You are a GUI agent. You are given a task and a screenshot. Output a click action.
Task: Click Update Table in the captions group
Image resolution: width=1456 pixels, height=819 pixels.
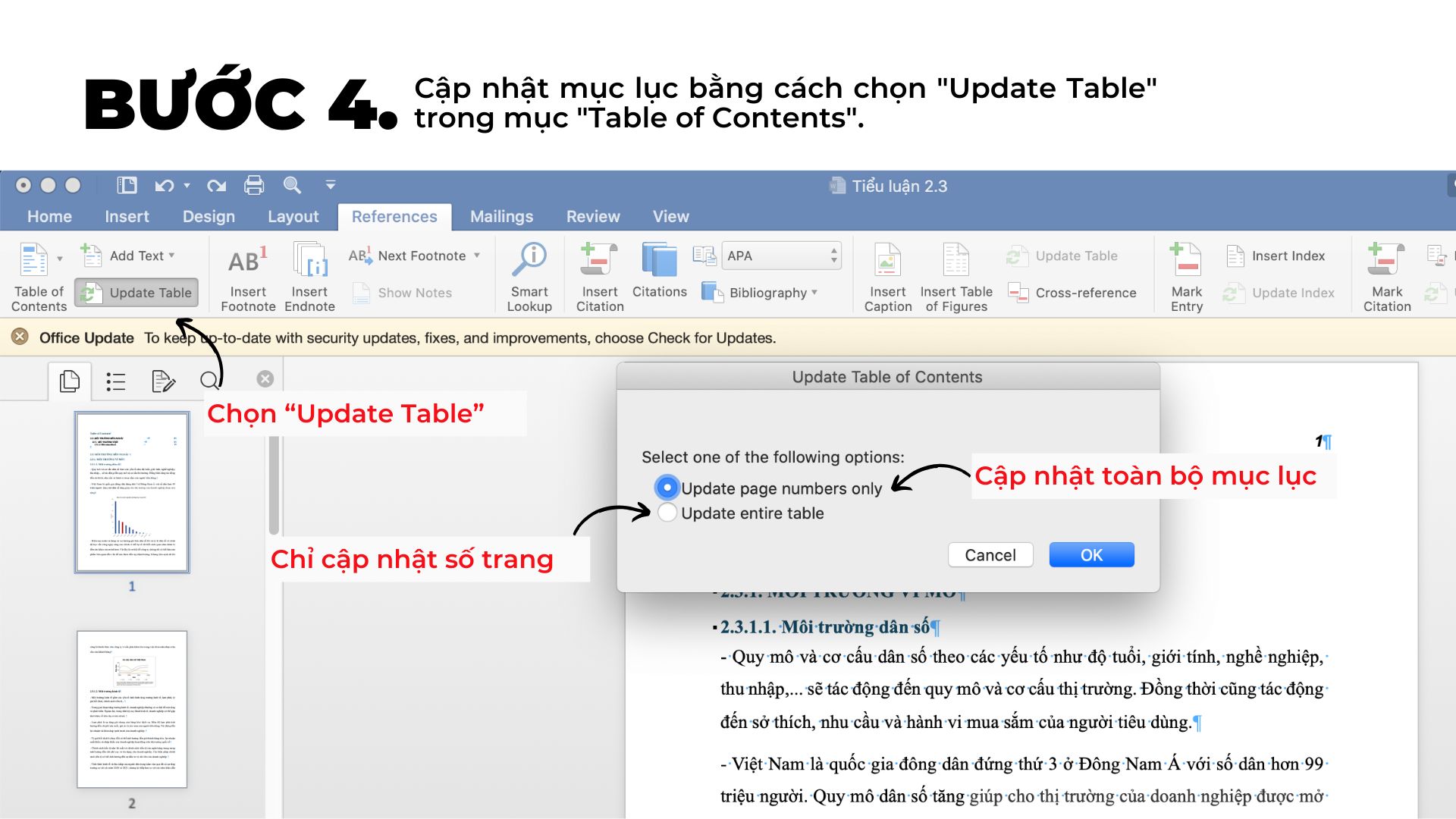point(1062,256)
